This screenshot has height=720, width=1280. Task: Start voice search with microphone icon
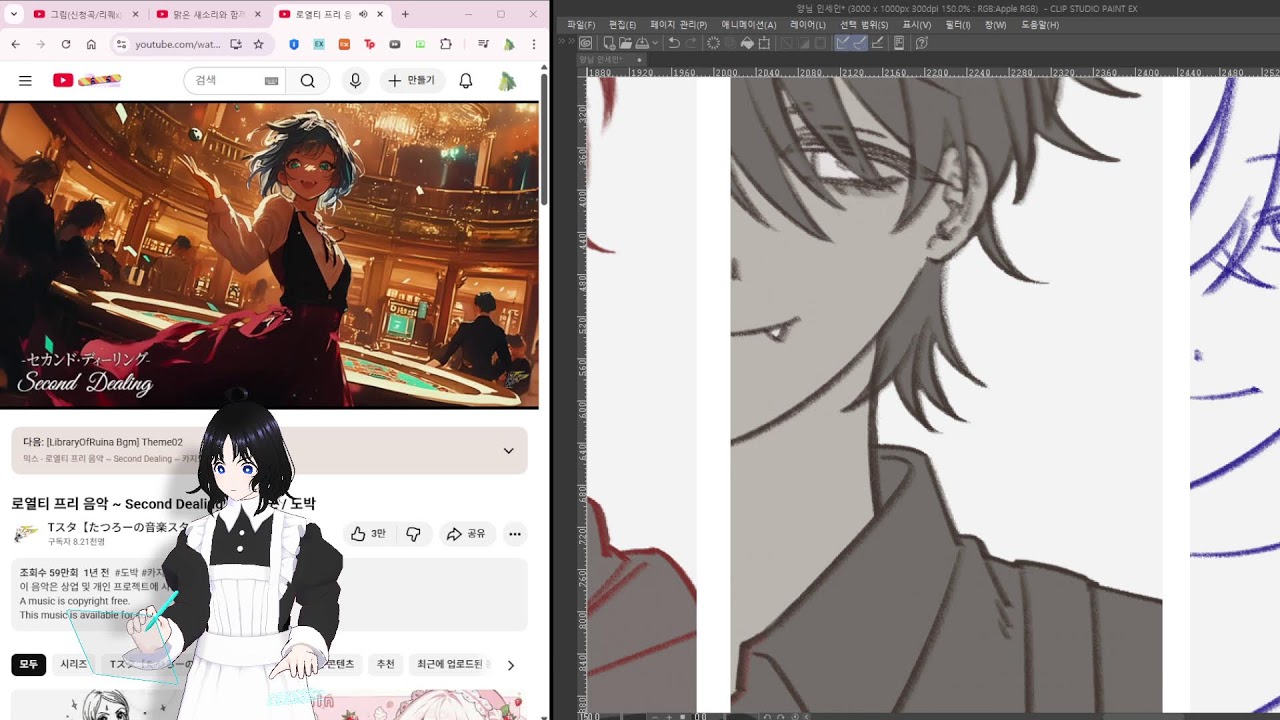coord(355,80)
